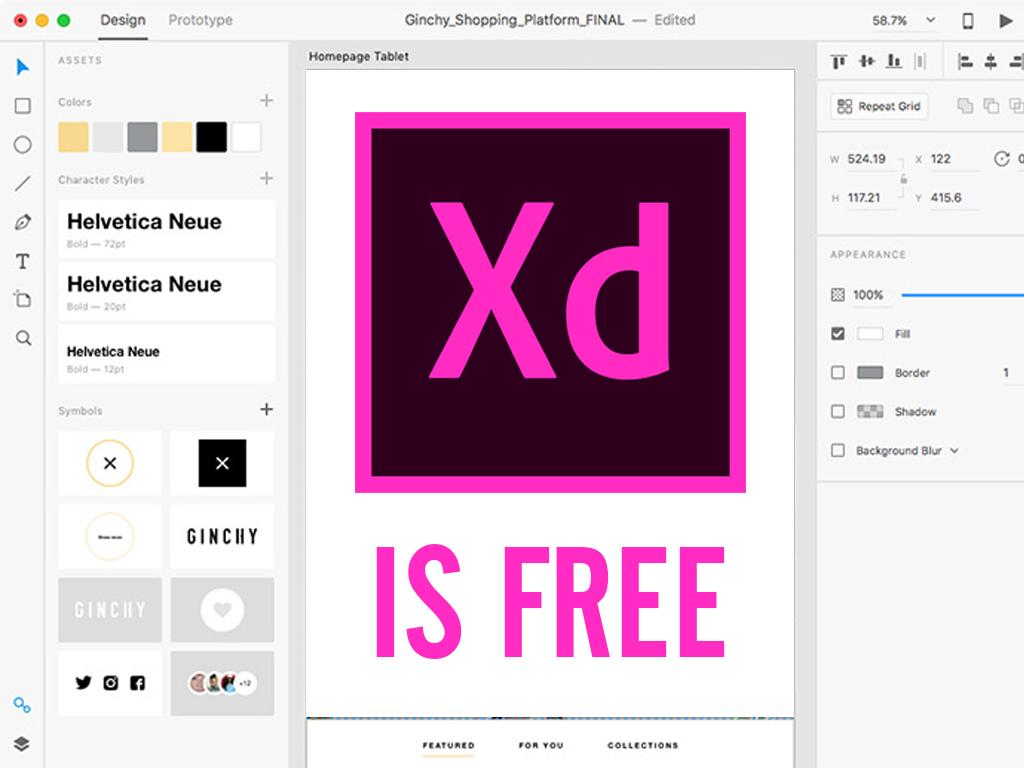Select the GINCHY black logo symbol
This screenshot has height=768, width=1024.
tap(222, 536)
